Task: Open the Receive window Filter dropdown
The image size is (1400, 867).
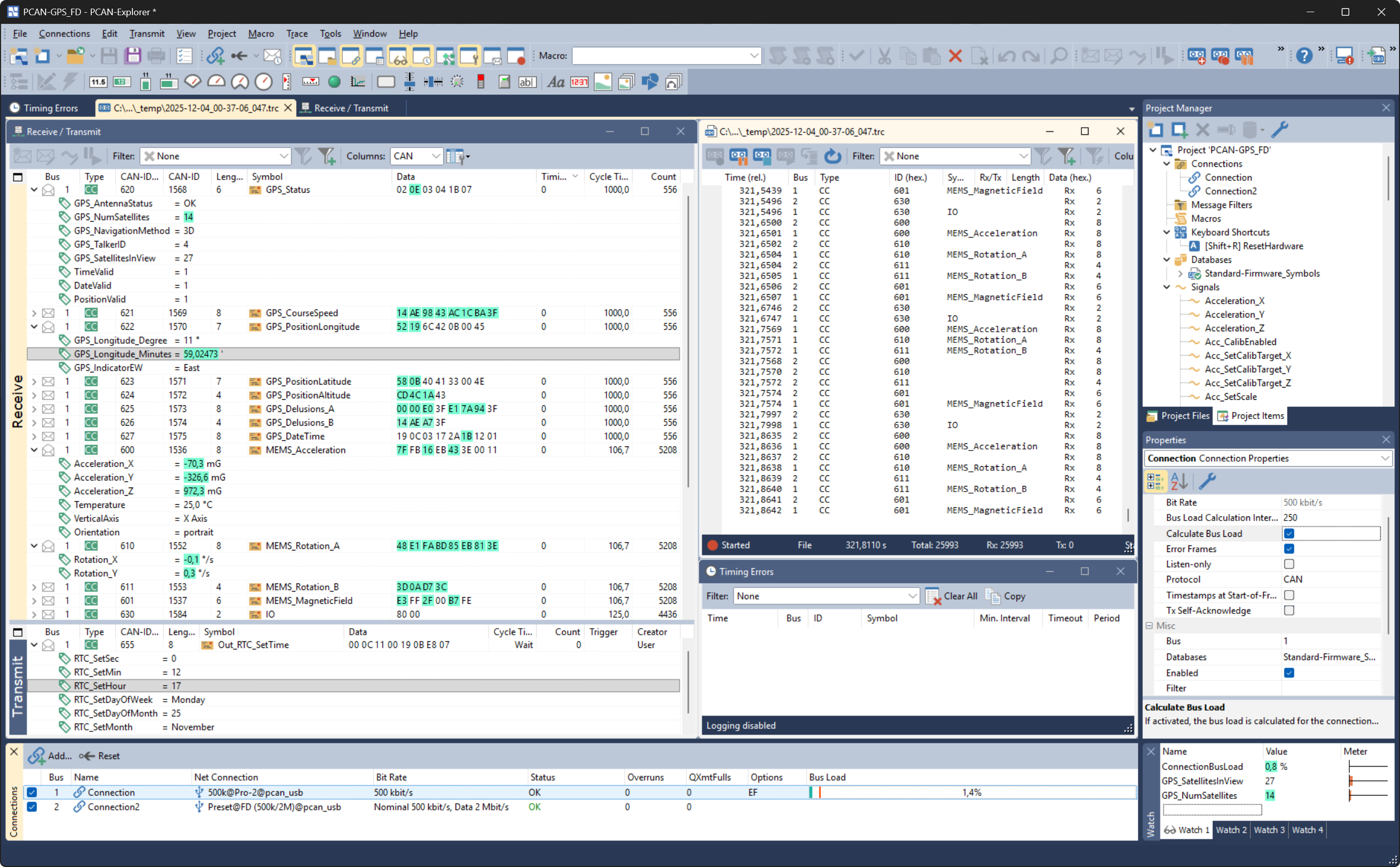Action: [216, 156]
